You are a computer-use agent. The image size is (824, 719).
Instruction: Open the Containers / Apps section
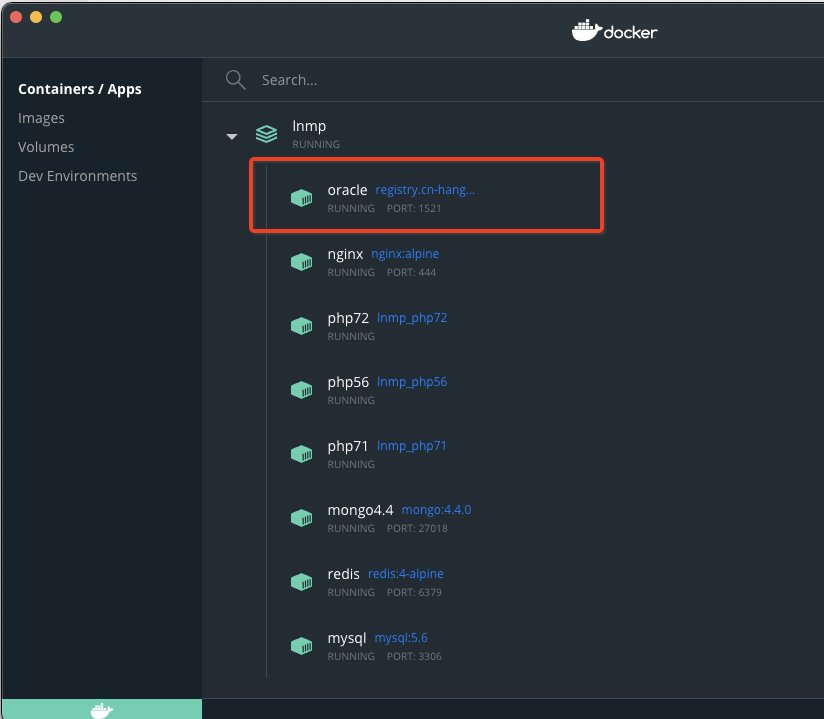(80, 89)
